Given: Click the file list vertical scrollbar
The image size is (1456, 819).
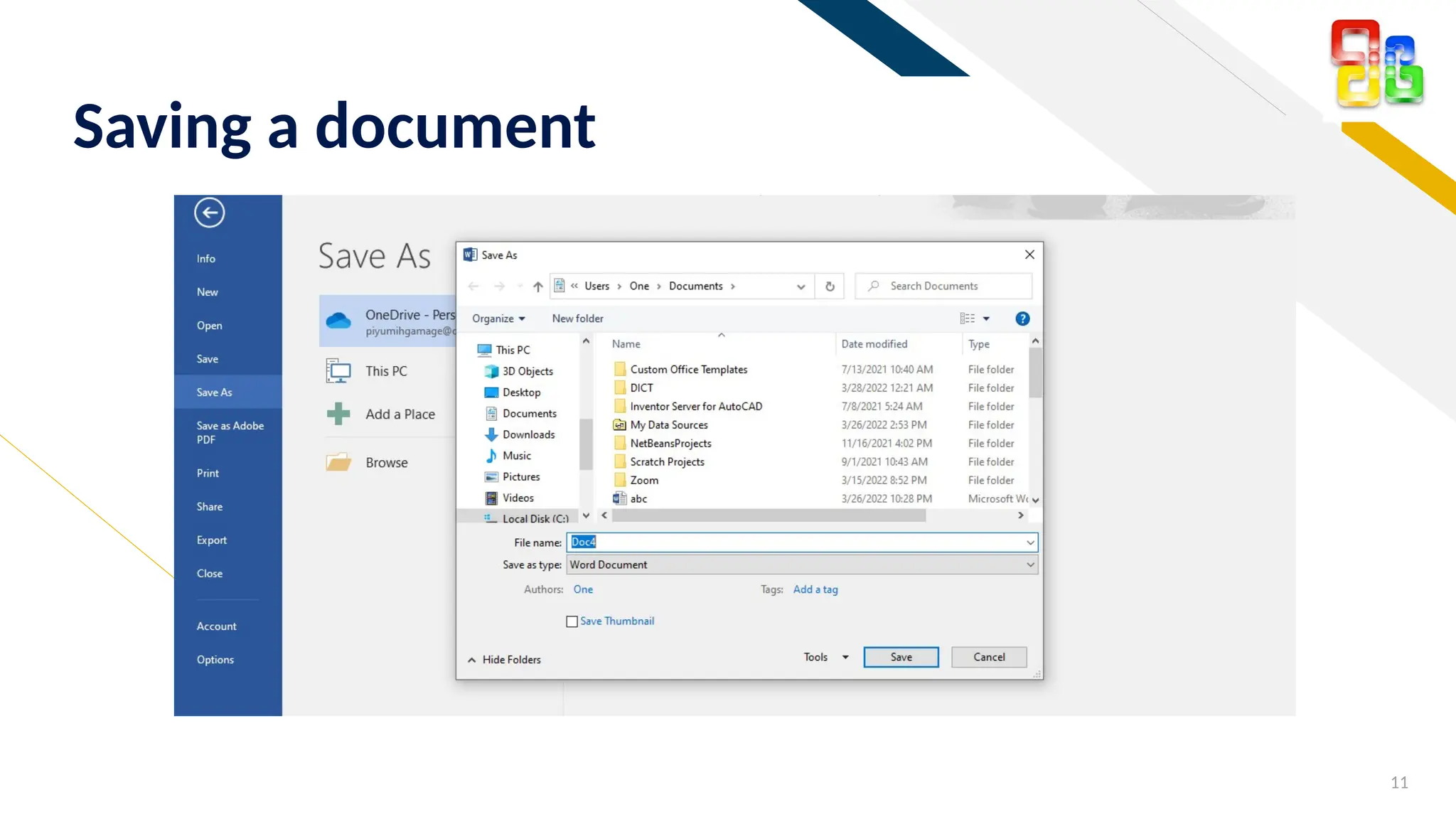Looking at the screenshot, I should [x=1035, y=373].
